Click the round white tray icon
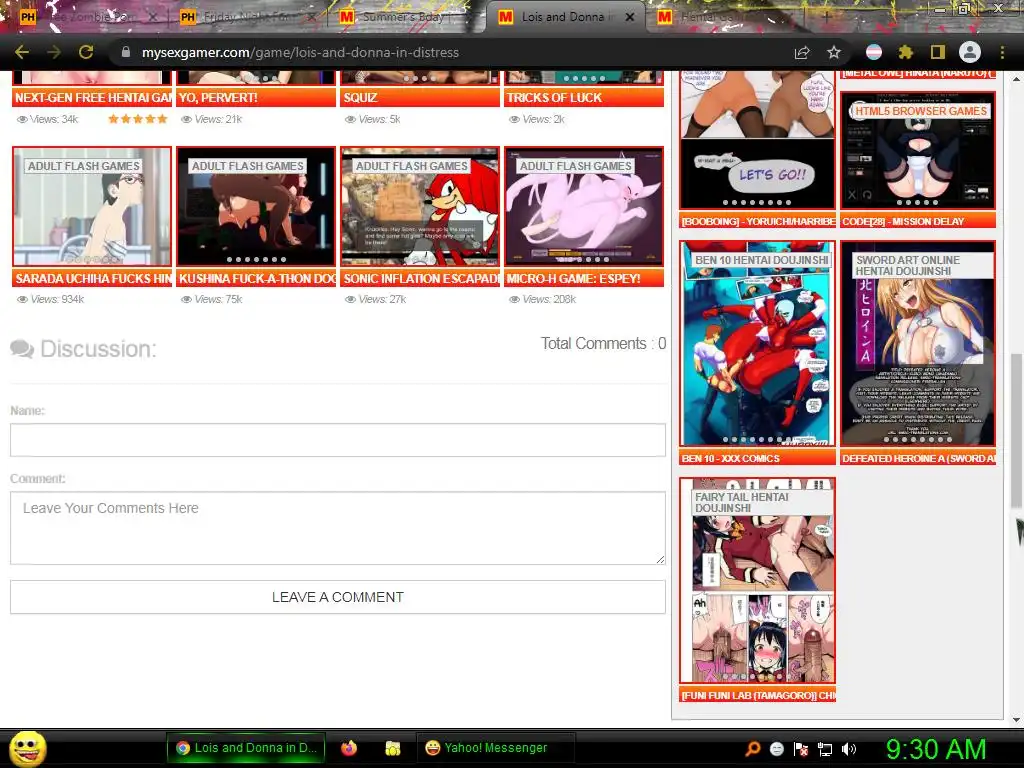1024x768 pixels. [776, 748]
